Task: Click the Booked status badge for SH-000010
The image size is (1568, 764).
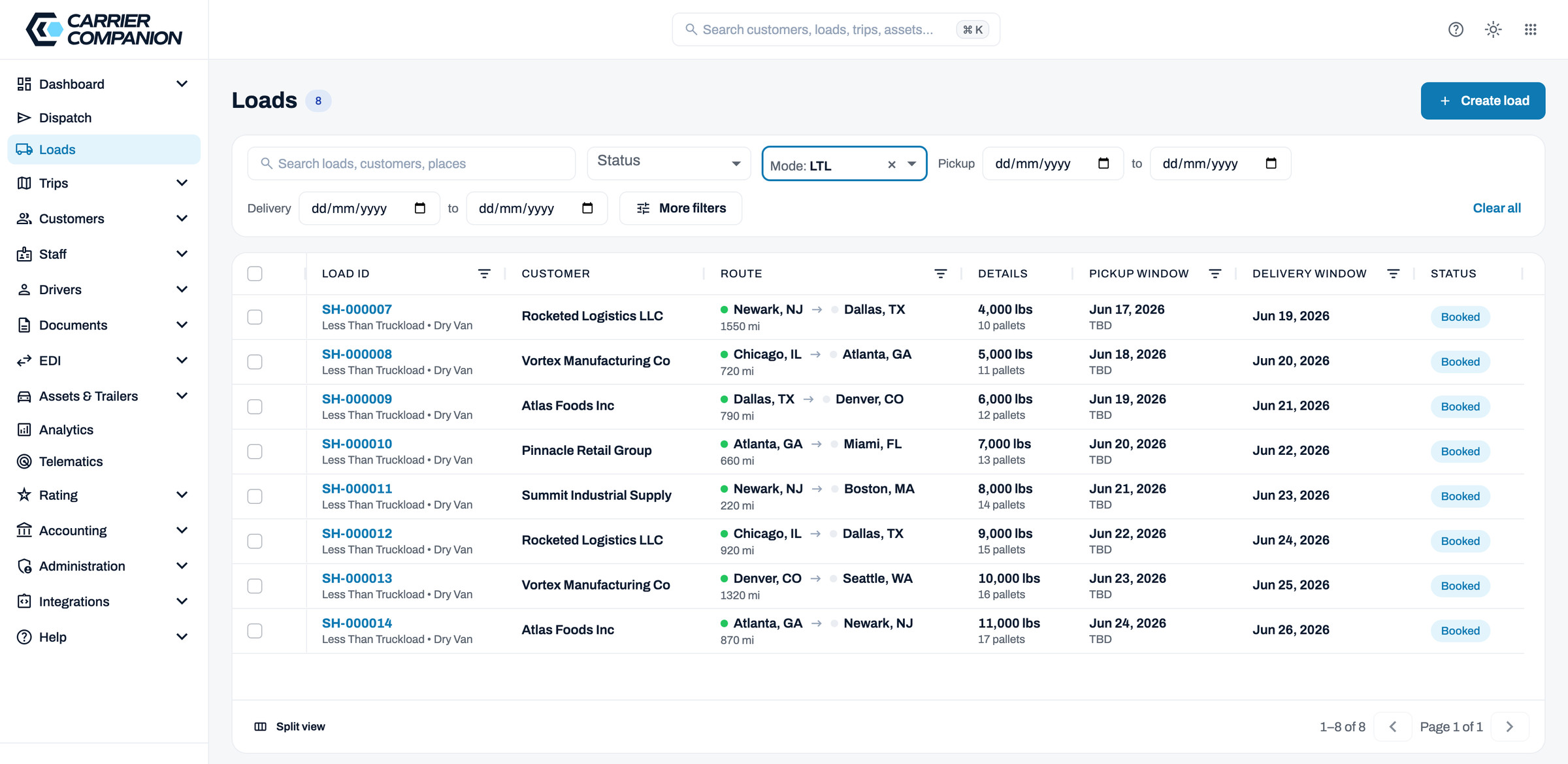Action: [x=1460, y=452]
